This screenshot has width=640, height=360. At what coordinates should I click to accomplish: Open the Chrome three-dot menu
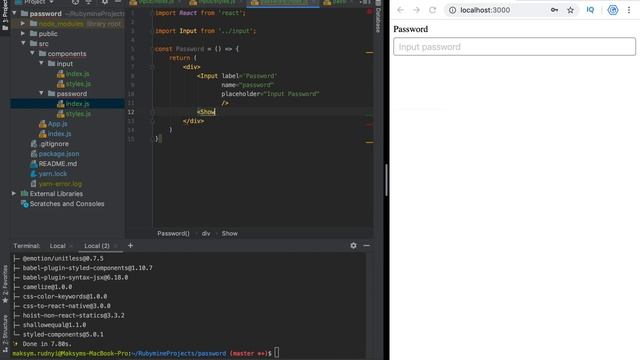click(x=629, y=10)
